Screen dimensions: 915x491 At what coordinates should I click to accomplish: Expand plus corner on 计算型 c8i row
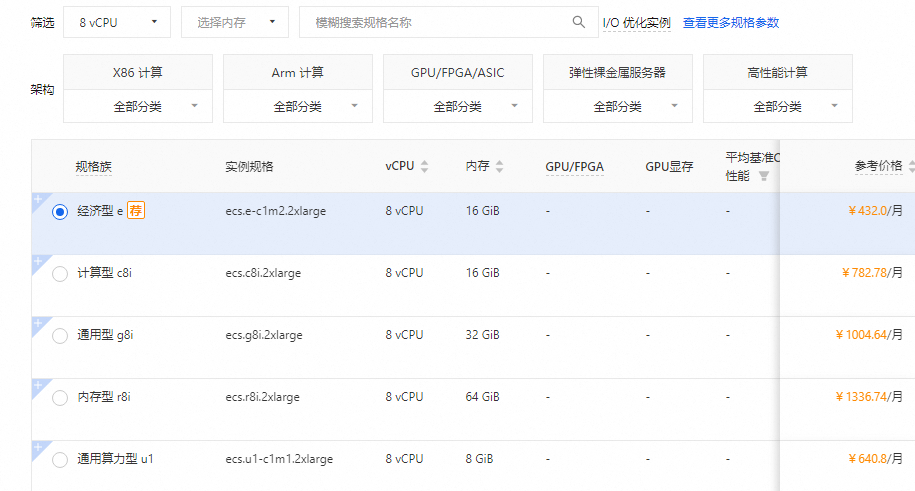pyautogui.click(x=38, y=262)
